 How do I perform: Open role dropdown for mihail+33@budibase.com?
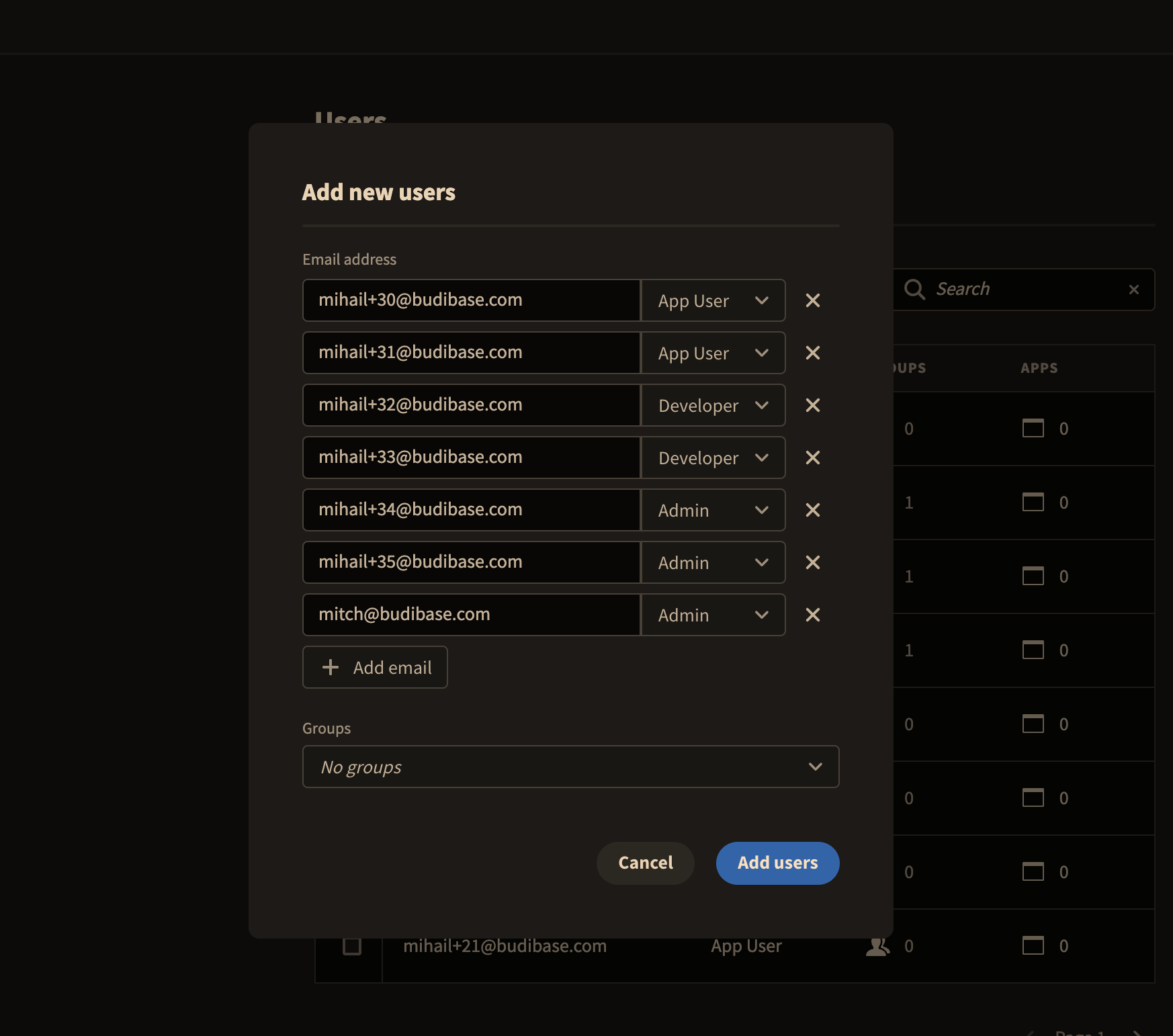pyautogui.click(x=713, y=458)
